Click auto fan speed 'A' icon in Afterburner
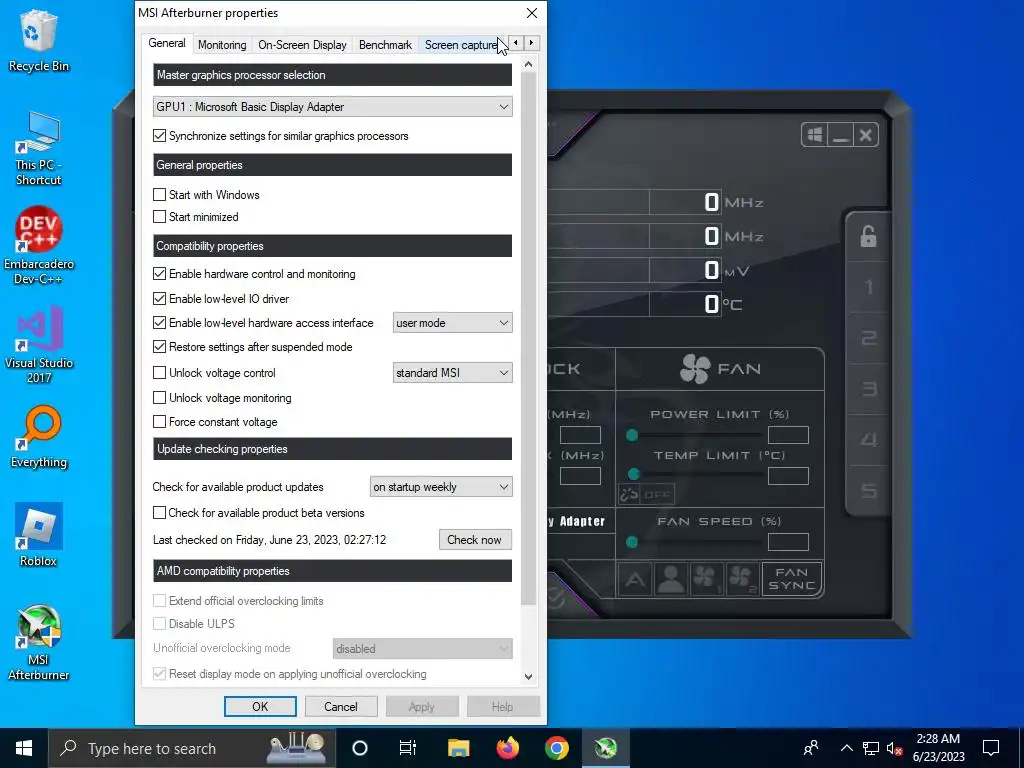The width and height of the screenshot is (1024, 768). [x=635, y=579]
